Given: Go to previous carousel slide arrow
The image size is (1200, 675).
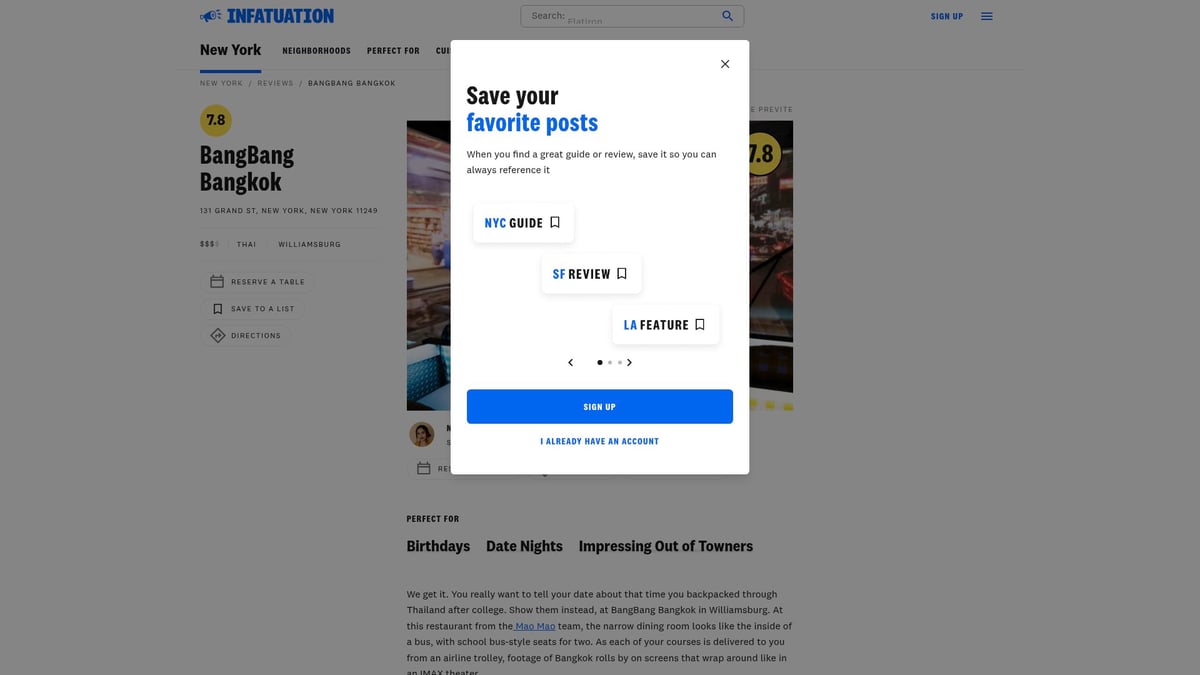Looking at the screenshot, I should point(571,362).
